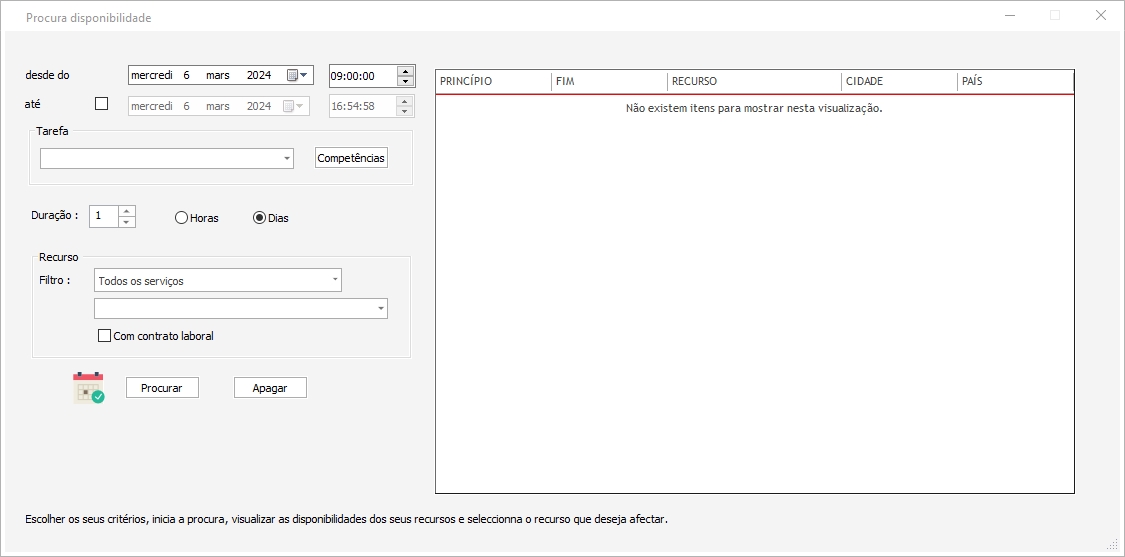Open the empty resource dropdown under Filtro
1125x557 pixels.
tap(380, 309)
